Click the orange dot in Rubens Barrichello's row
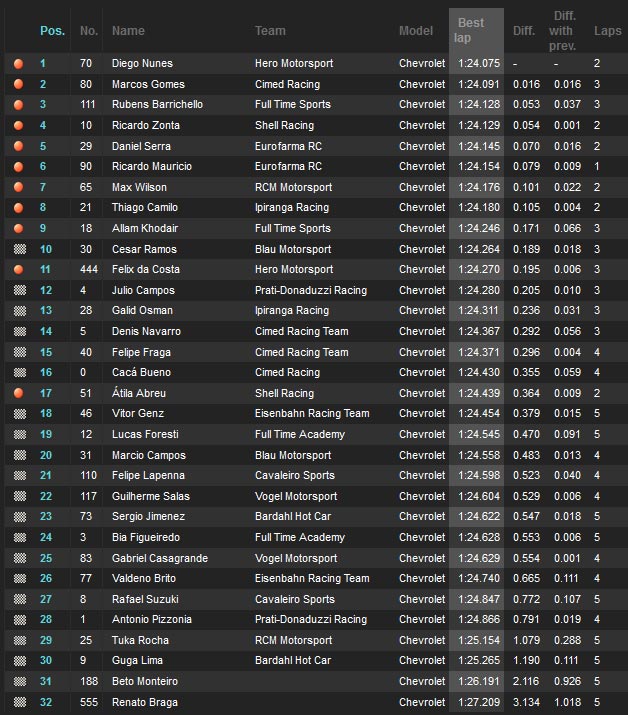Screen dimensions: 628x715 tap(19, 104)
